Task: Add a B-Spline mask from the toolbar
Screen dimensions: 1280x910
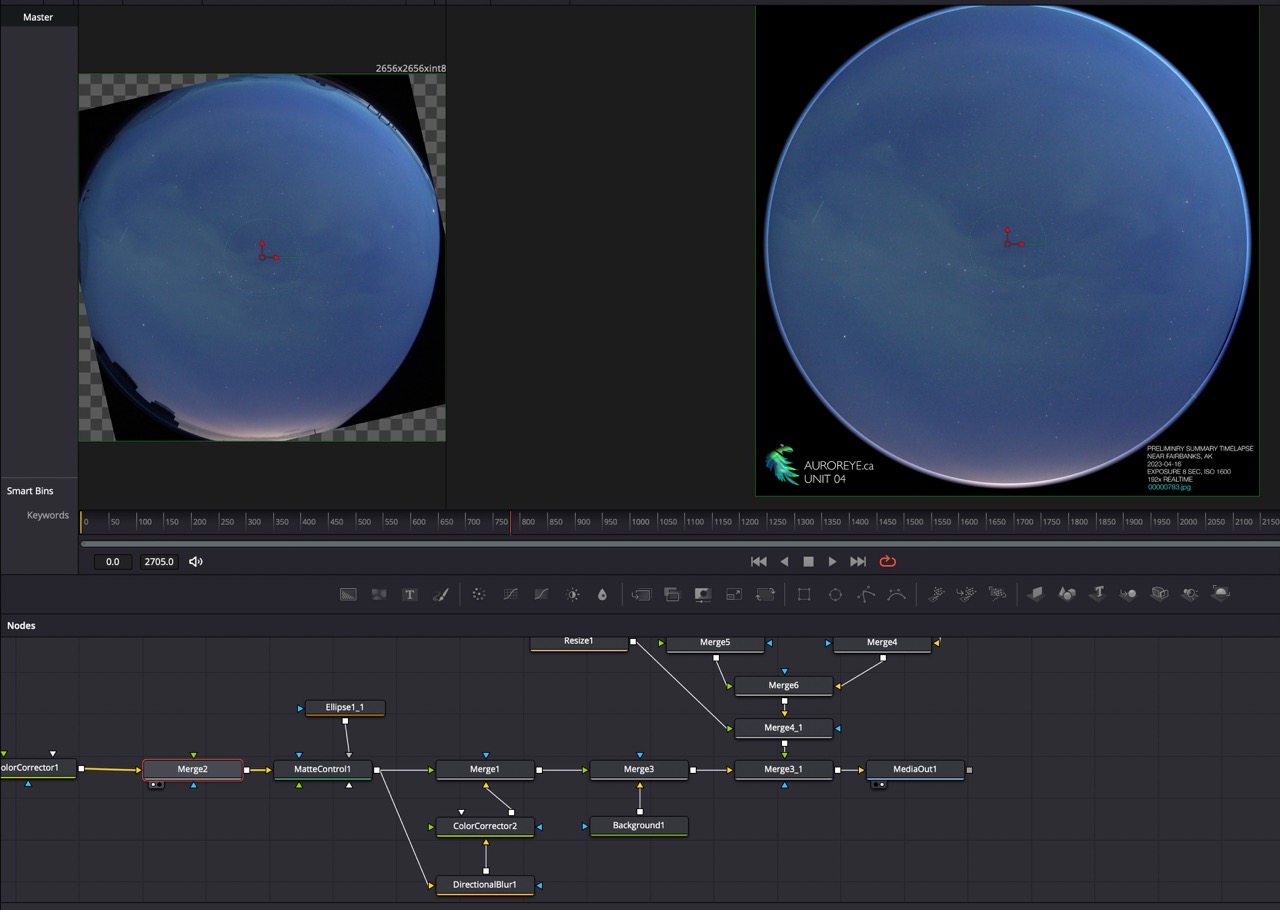Action: coord(897,594)
